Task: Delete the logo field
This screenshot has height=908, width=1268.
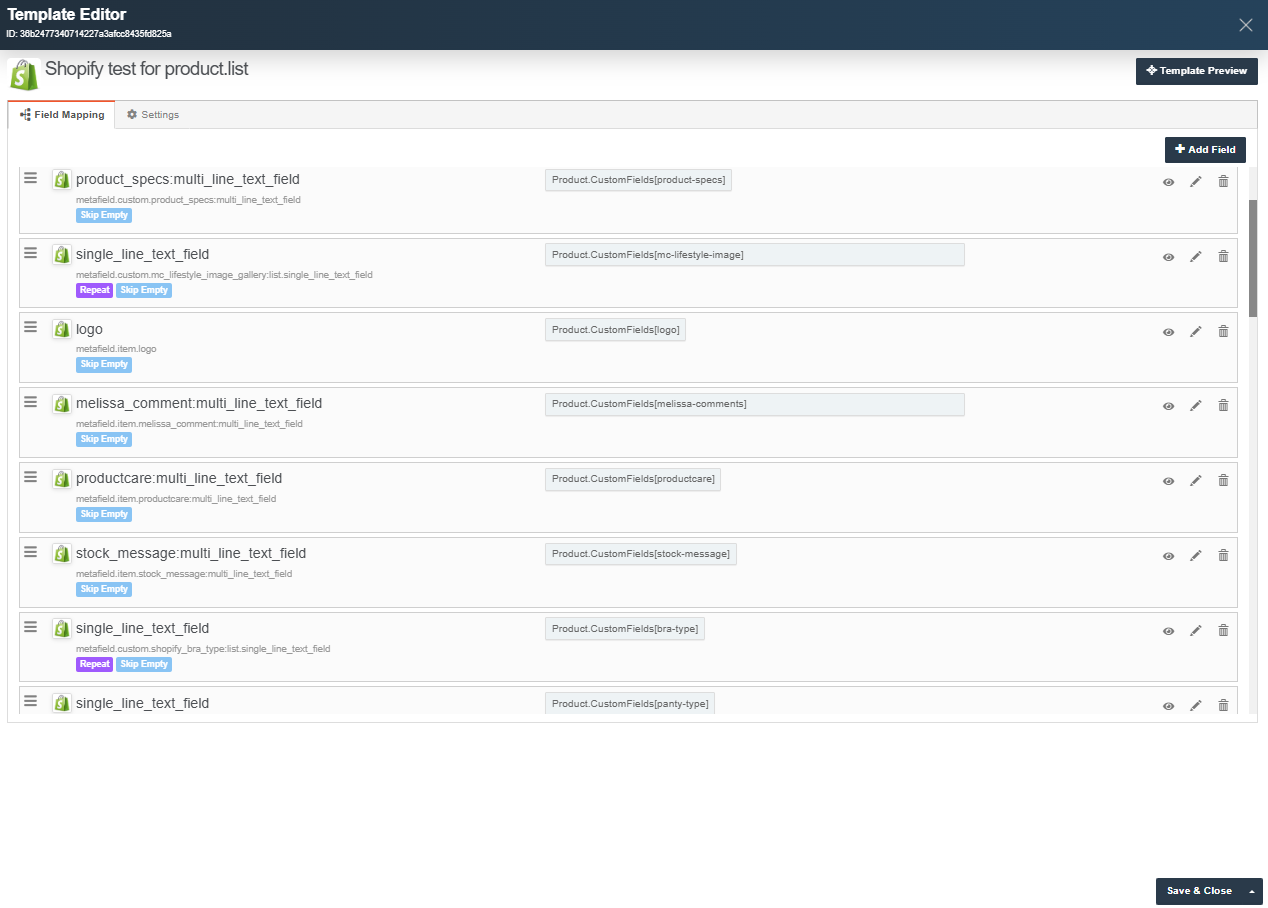Action: (1223, 332)
